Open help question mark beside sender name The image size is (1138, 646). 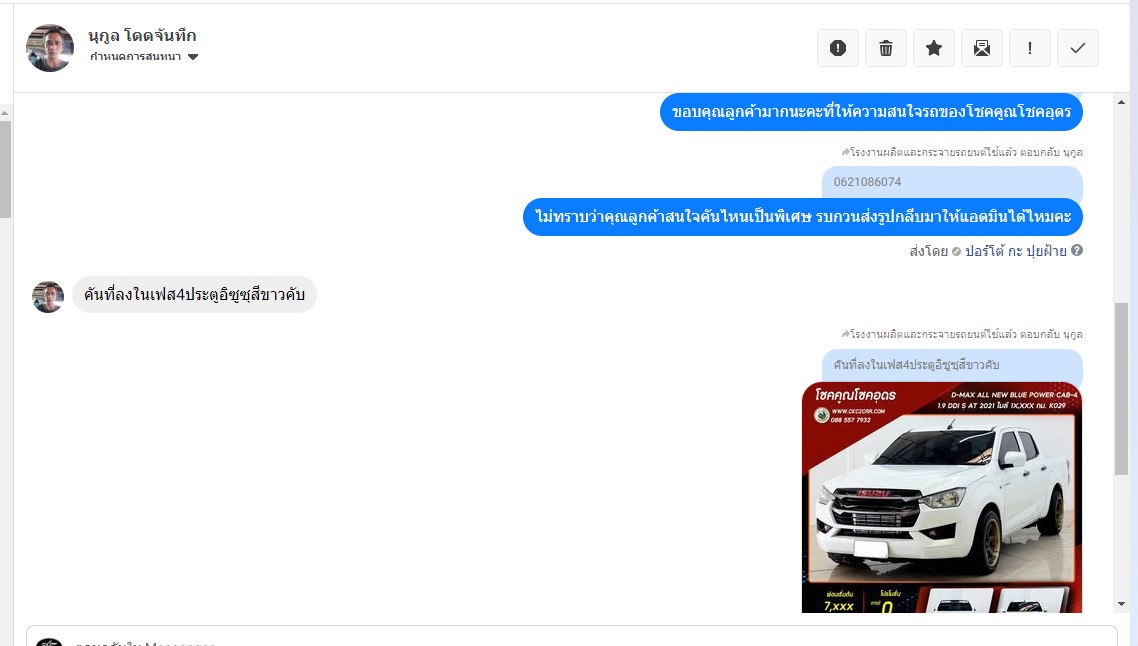tap(1077, 250)
